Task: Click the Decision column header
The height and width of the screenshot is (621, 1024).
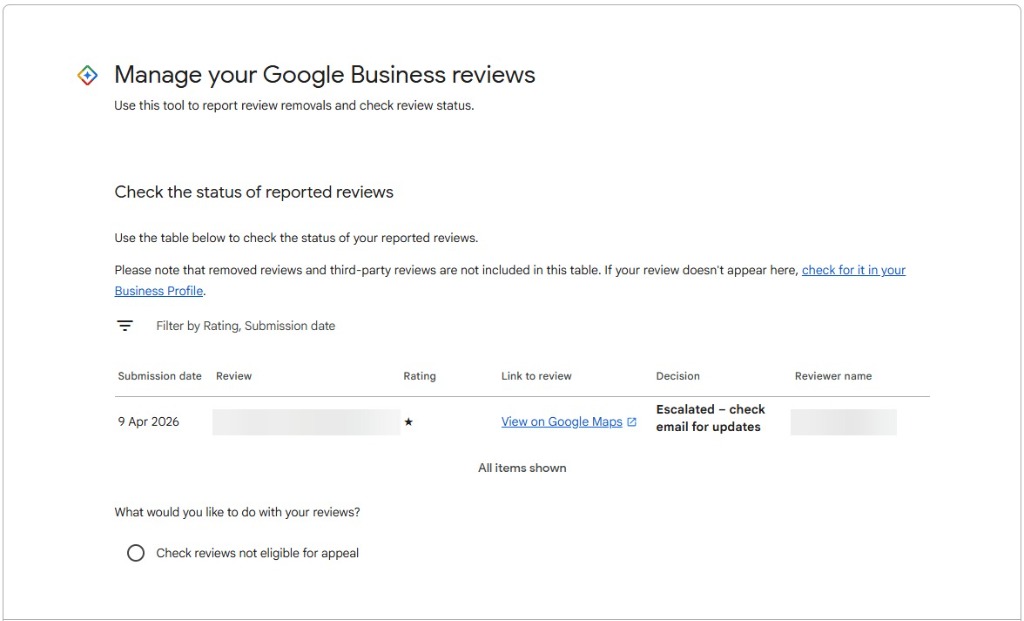Action: tap(678, 376)
